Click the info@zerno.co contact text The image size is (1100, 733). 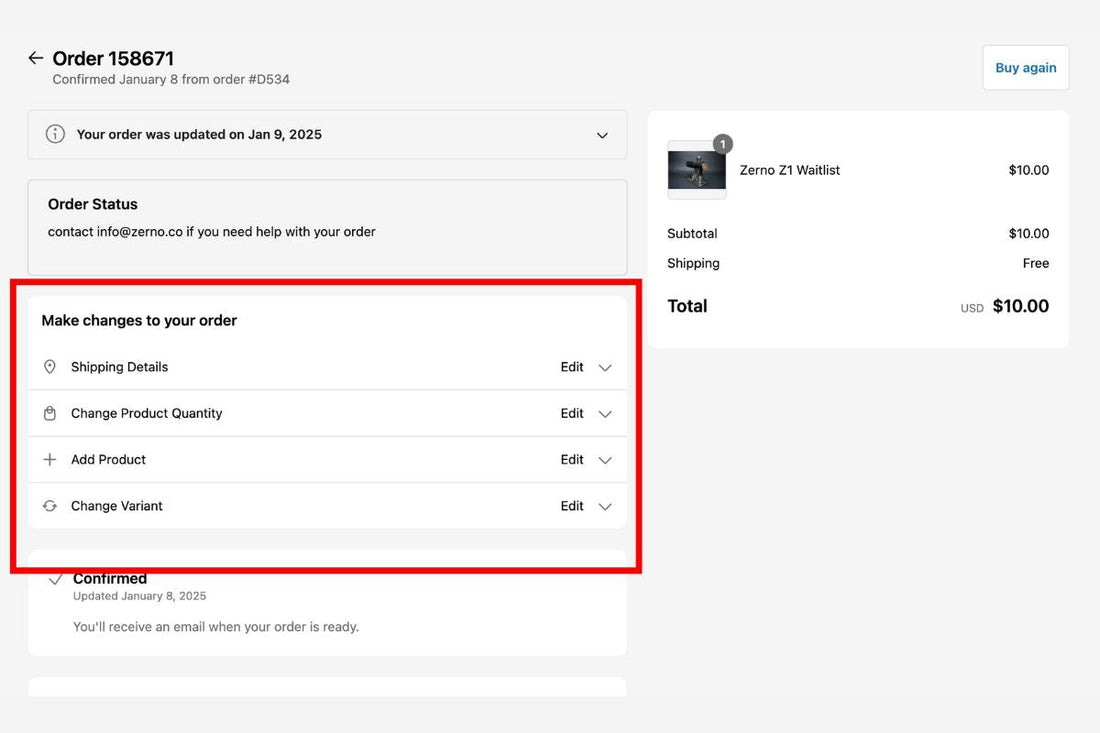[x=140, y=231]
